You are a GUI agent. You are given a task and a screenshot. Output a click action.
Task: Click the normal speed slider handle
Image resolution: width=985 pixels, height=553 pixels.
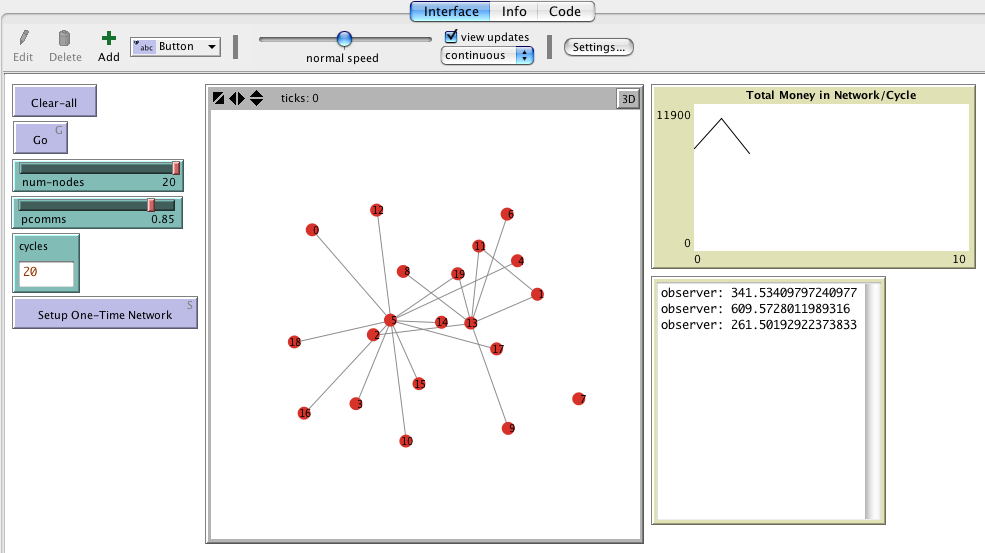(344, 39)
